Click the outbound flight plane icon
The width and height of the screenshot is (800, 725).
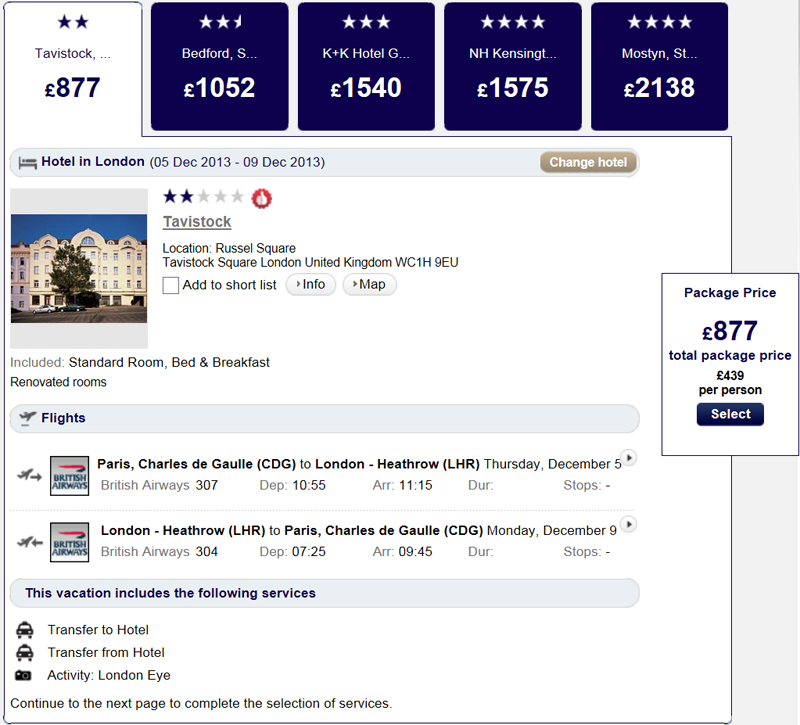click(29, 476)
